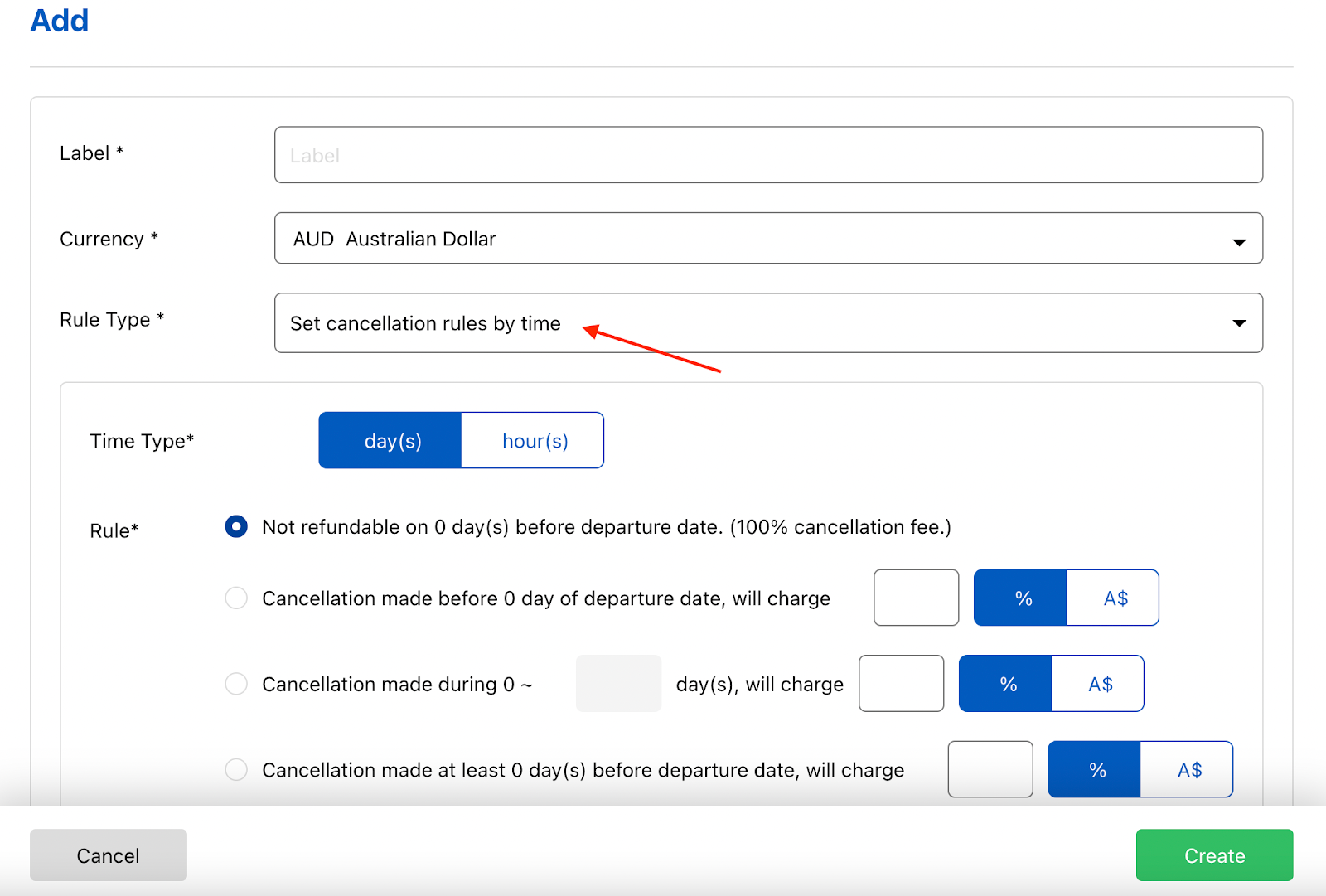1326x896 pixels.
Task: Choose A$ for 'during 0 ~' rule charge
Action: click(1098, 684)
